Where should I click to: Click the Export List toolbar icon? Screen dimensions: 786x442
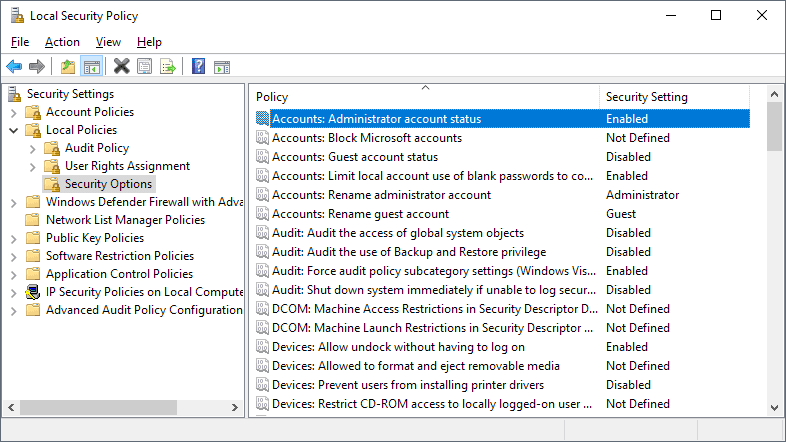click(168, 66)
